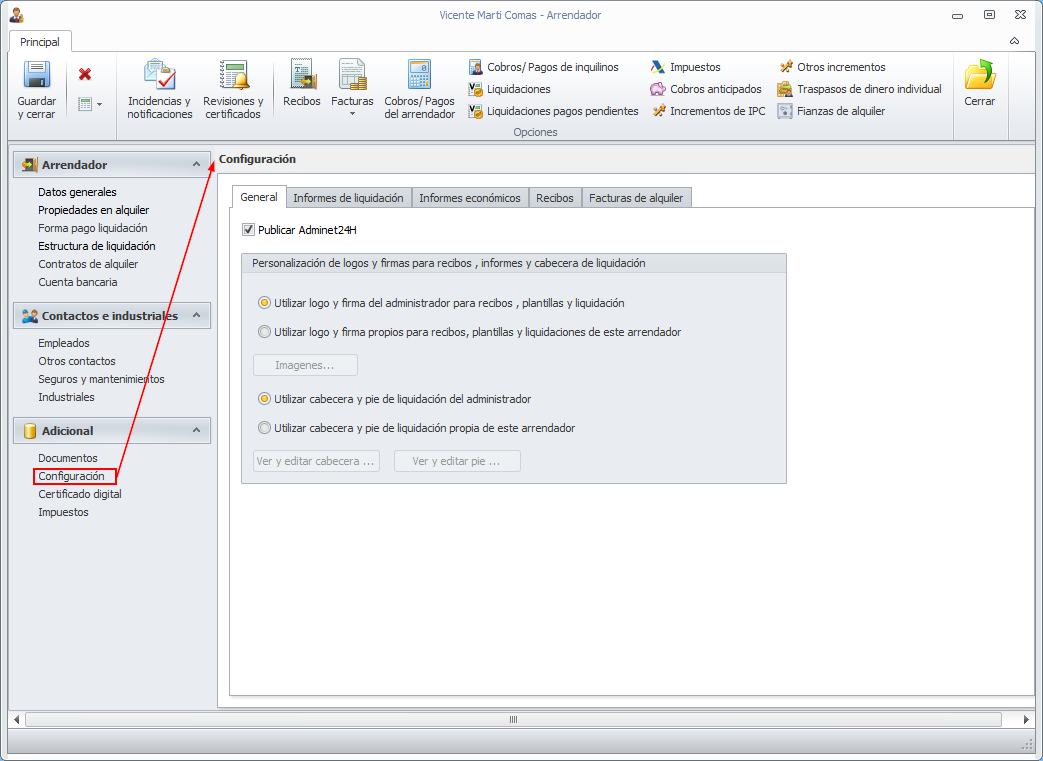
Task: Toggle Publicar Adminet24H checkbox
Action: coord(248,229)
